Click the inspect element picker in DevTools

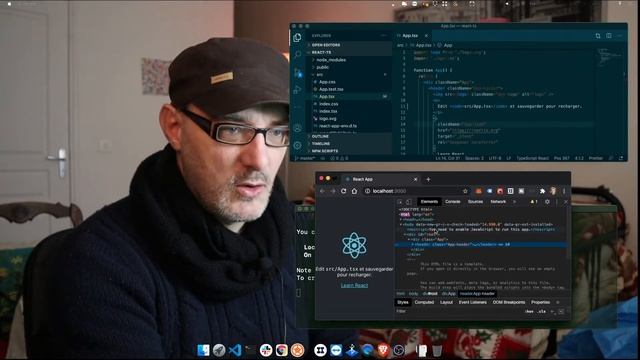click(x=400, y=202)
